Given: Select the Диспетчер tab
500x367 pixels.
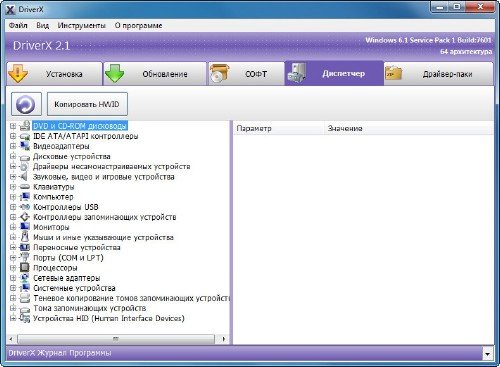Looking at the screenshot, I should (334, 73).
